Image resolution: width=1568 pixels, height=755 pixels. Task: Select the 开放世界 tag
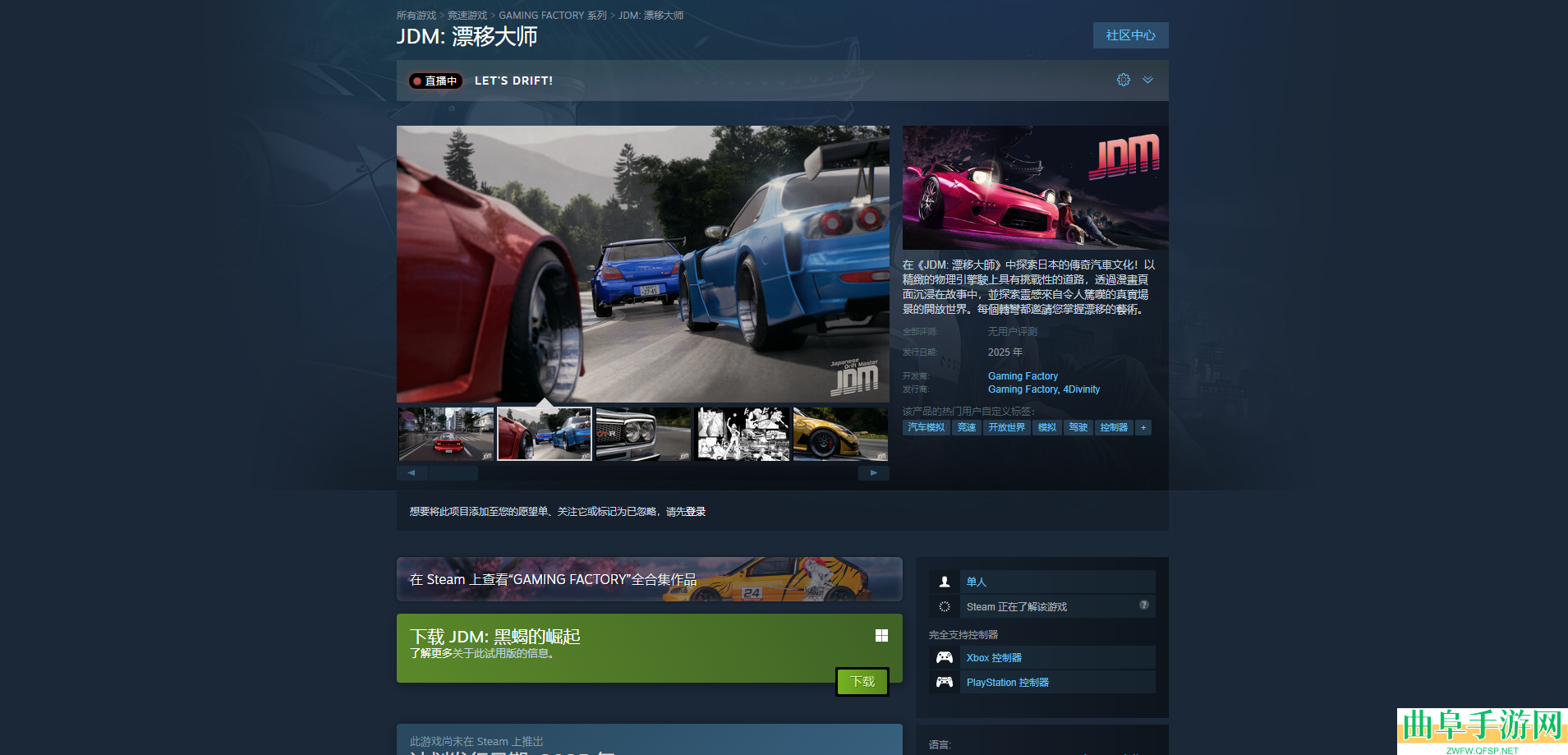pyautogui.click(x=1007, y=427)
